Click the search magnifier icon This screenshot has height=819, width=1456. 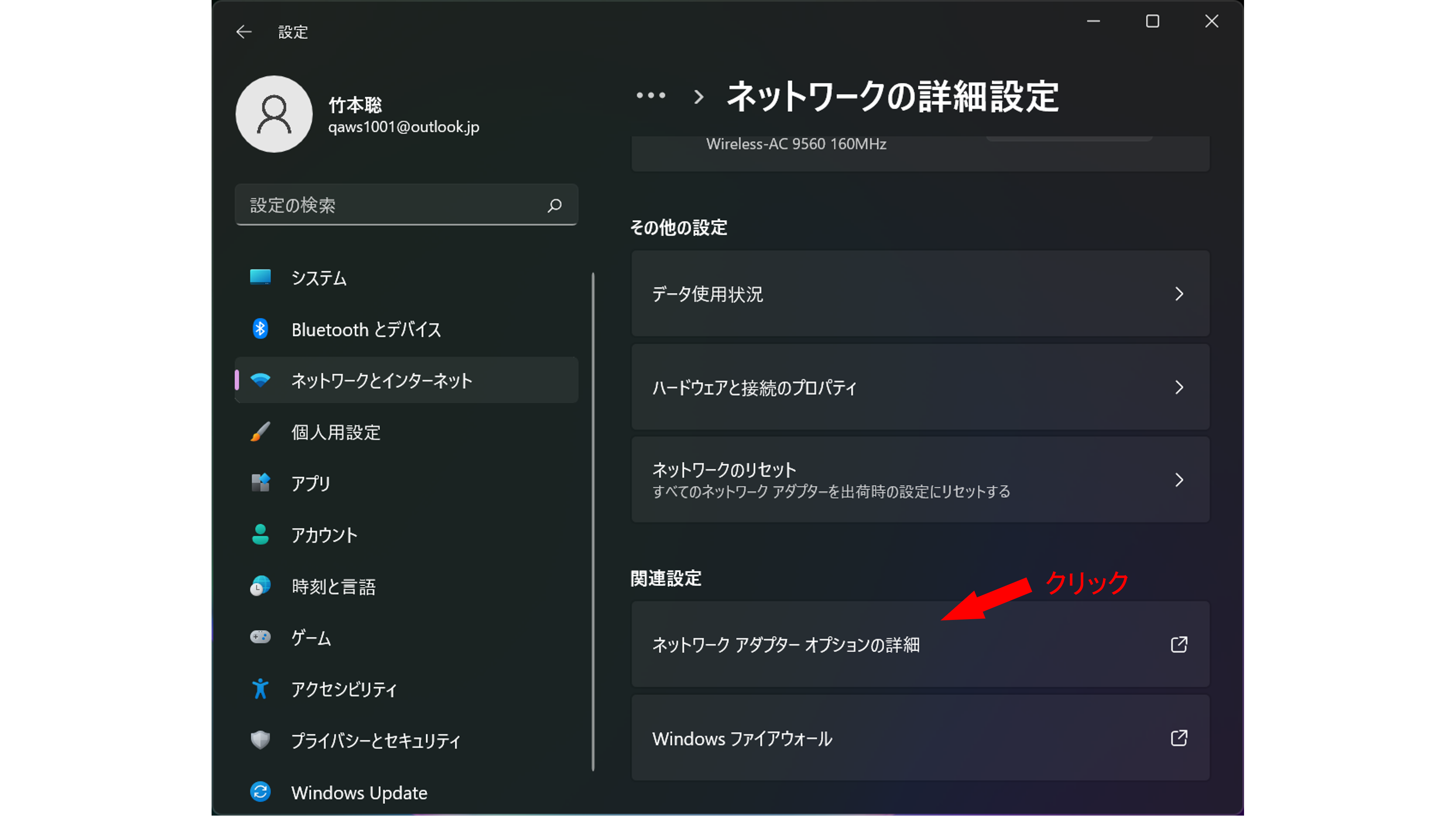click(554, 205)
